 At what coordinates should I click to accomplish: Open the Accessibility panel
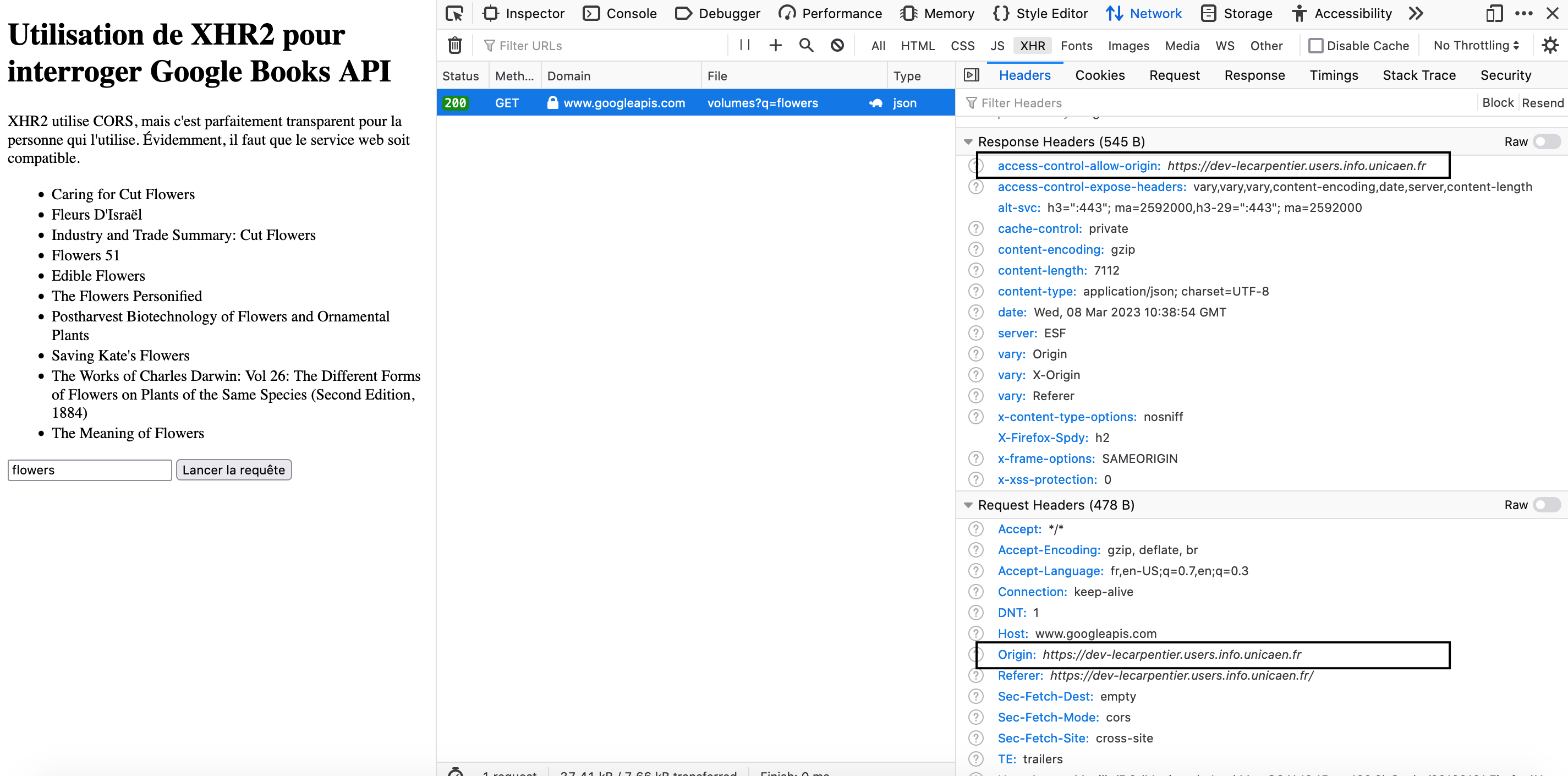pos(1341,13)
